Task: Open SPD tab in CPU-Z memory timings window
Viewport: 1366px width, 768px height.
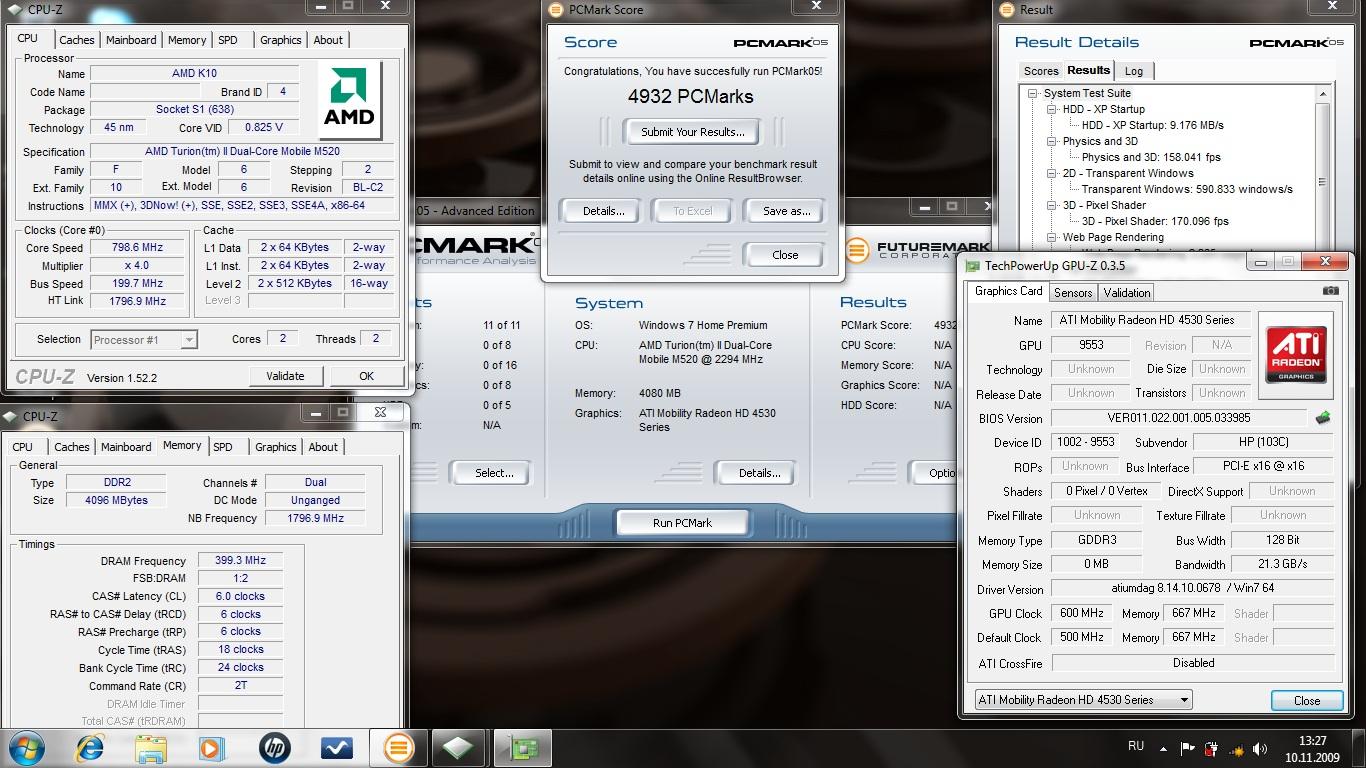Action: click(x=223, y=447)
